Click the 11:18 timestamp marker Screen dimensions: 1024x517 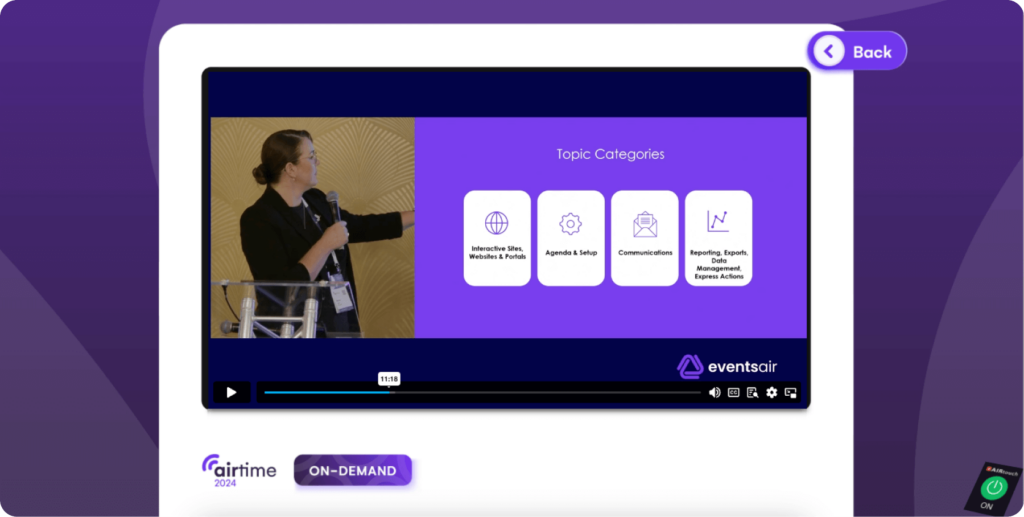point(389,379)
